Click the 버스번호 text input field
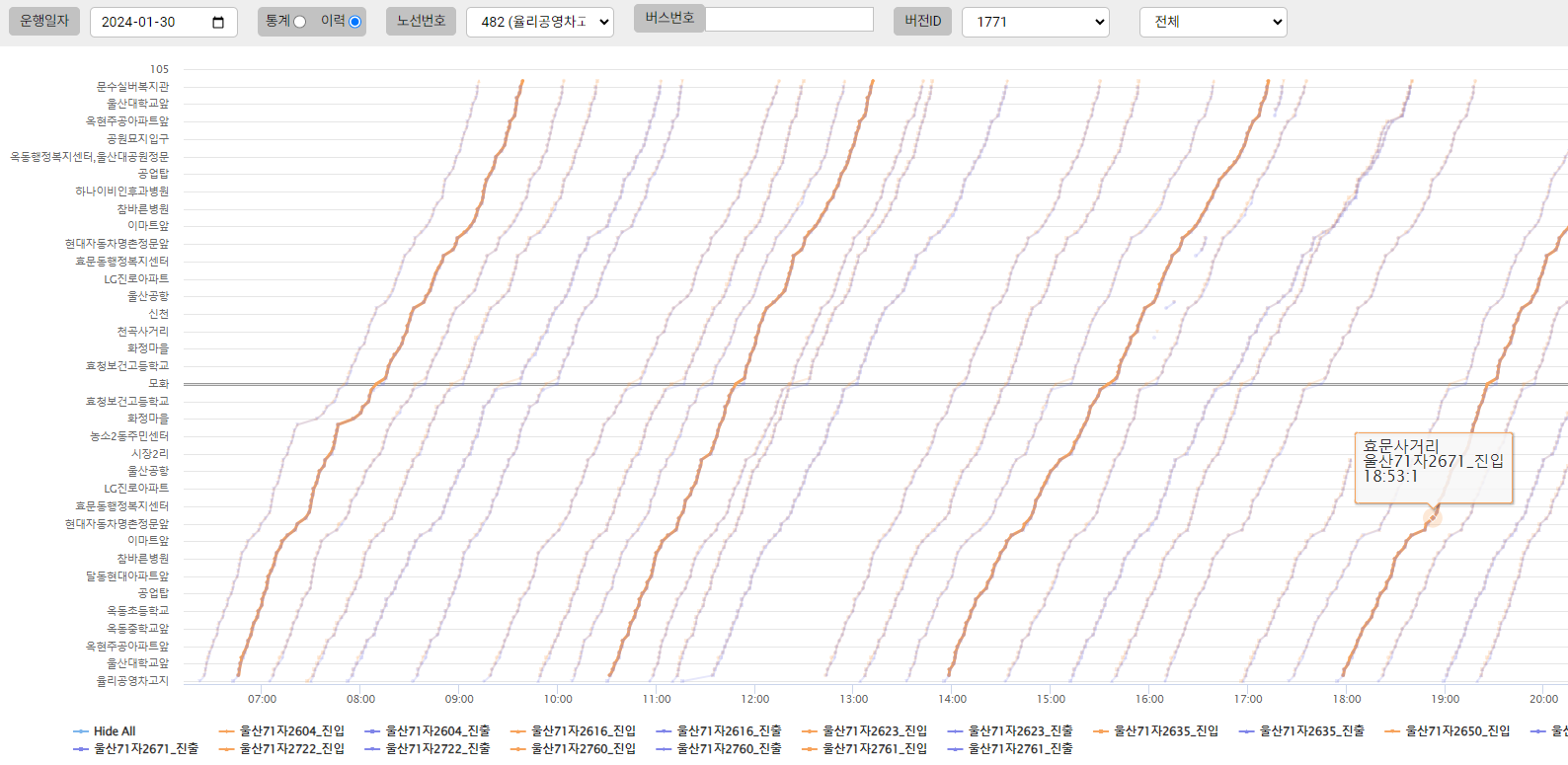The width and height of the screenshot is (1568, 765). (789, 19)
